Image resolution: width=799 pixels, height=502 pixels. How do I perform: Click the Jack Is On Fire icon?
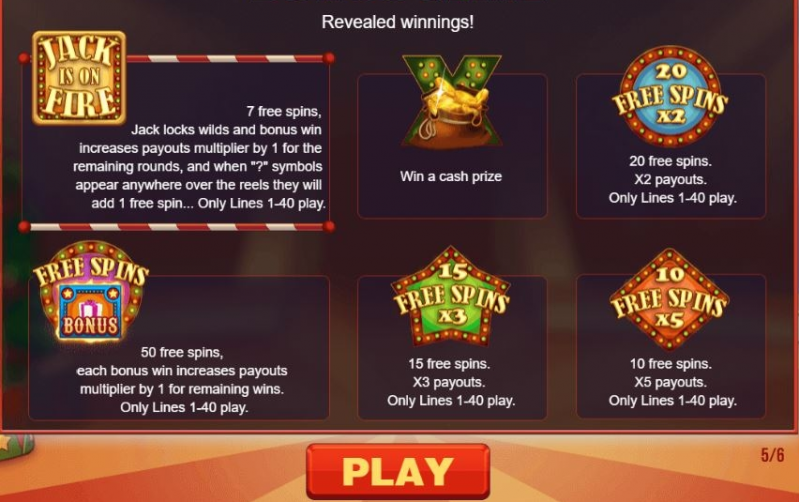click(79, 78)
